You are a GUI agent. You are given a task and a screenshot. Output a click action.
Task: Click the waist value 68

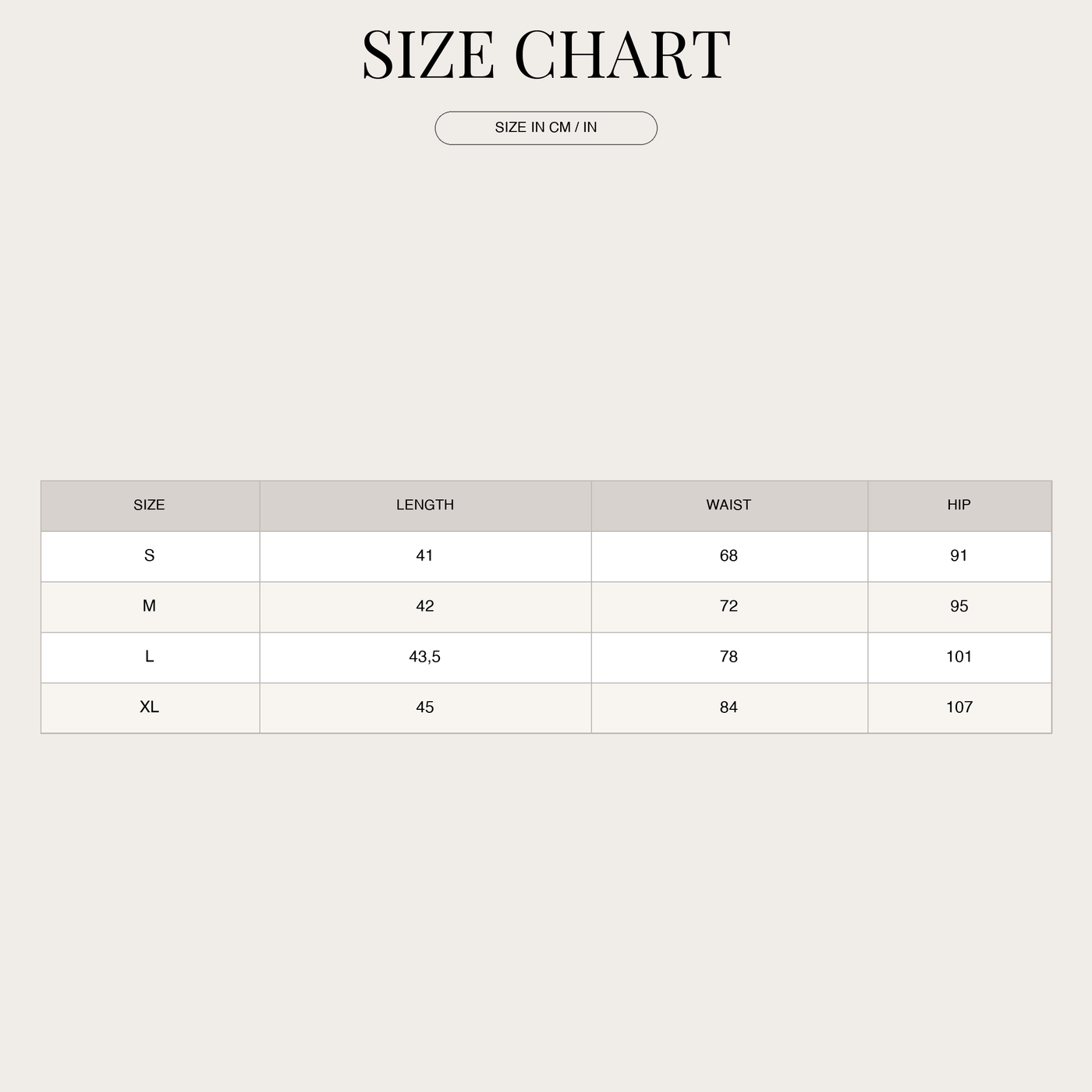pyautogui.click(x=729, y=555)
